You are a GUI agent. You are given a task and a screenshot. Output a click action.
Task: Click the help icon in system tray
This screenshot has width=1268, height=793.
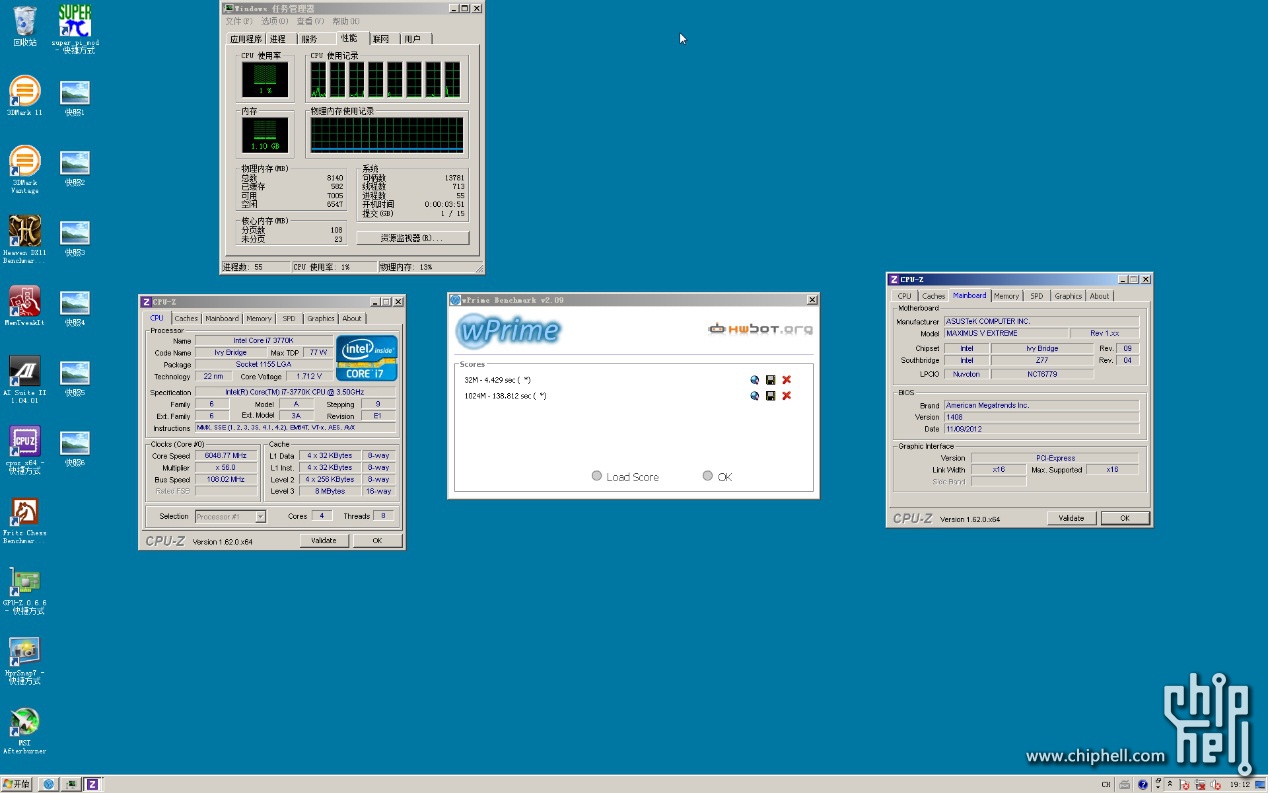point(1143,785)
